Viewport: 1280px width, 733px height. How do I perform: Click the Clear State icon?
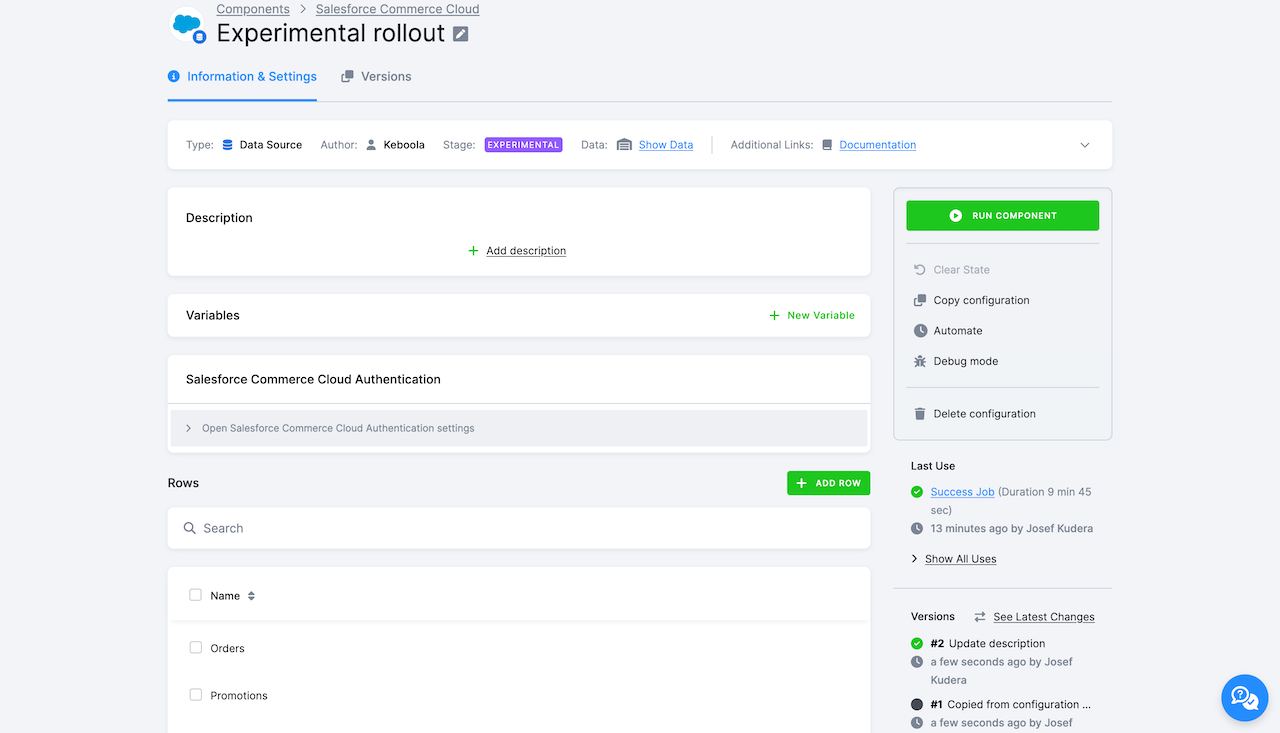coord(919,269)
